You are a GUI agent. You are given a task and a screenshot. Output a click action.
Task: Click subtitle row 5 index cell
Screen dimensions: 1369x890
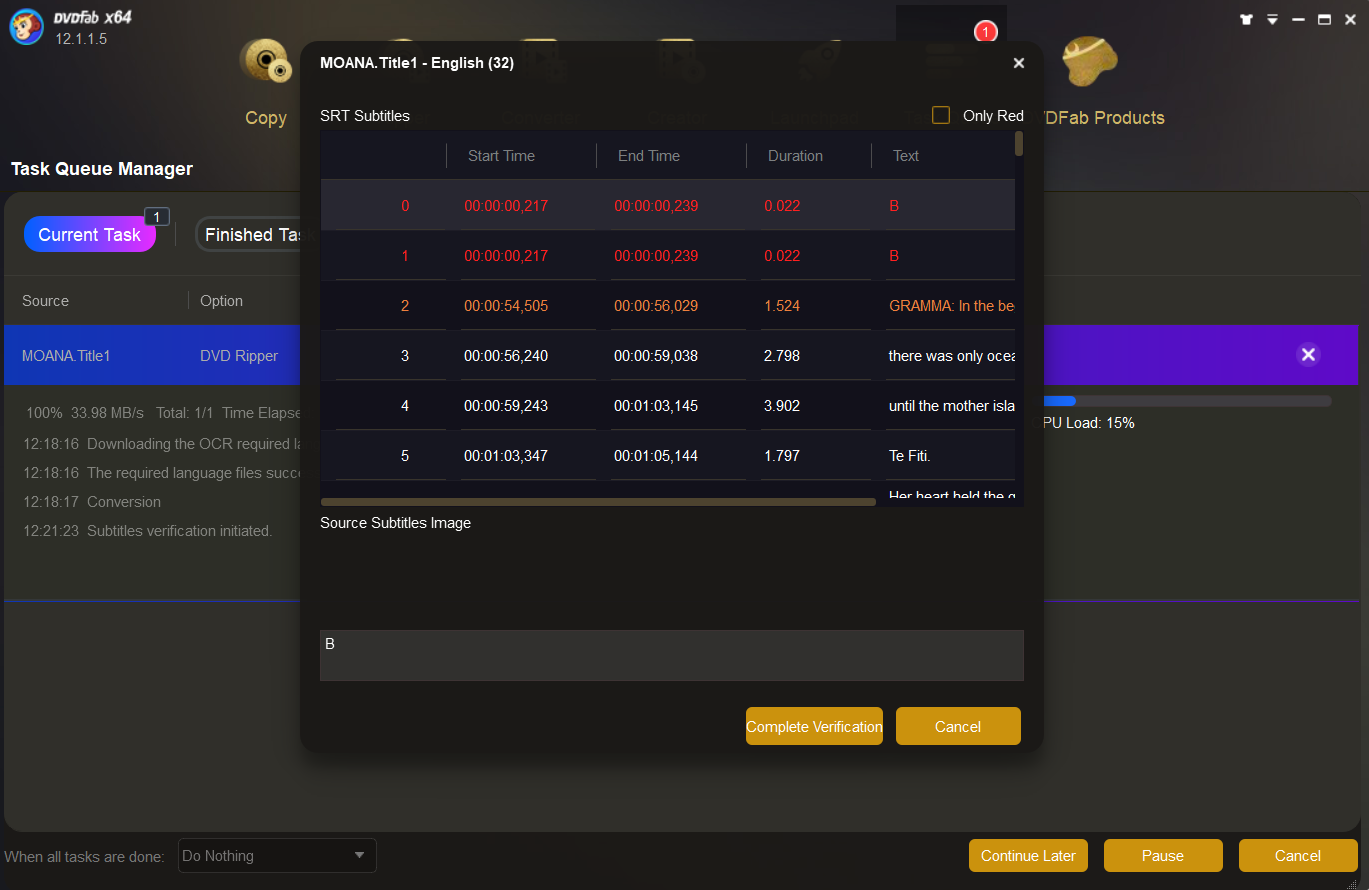click(405, 456)
